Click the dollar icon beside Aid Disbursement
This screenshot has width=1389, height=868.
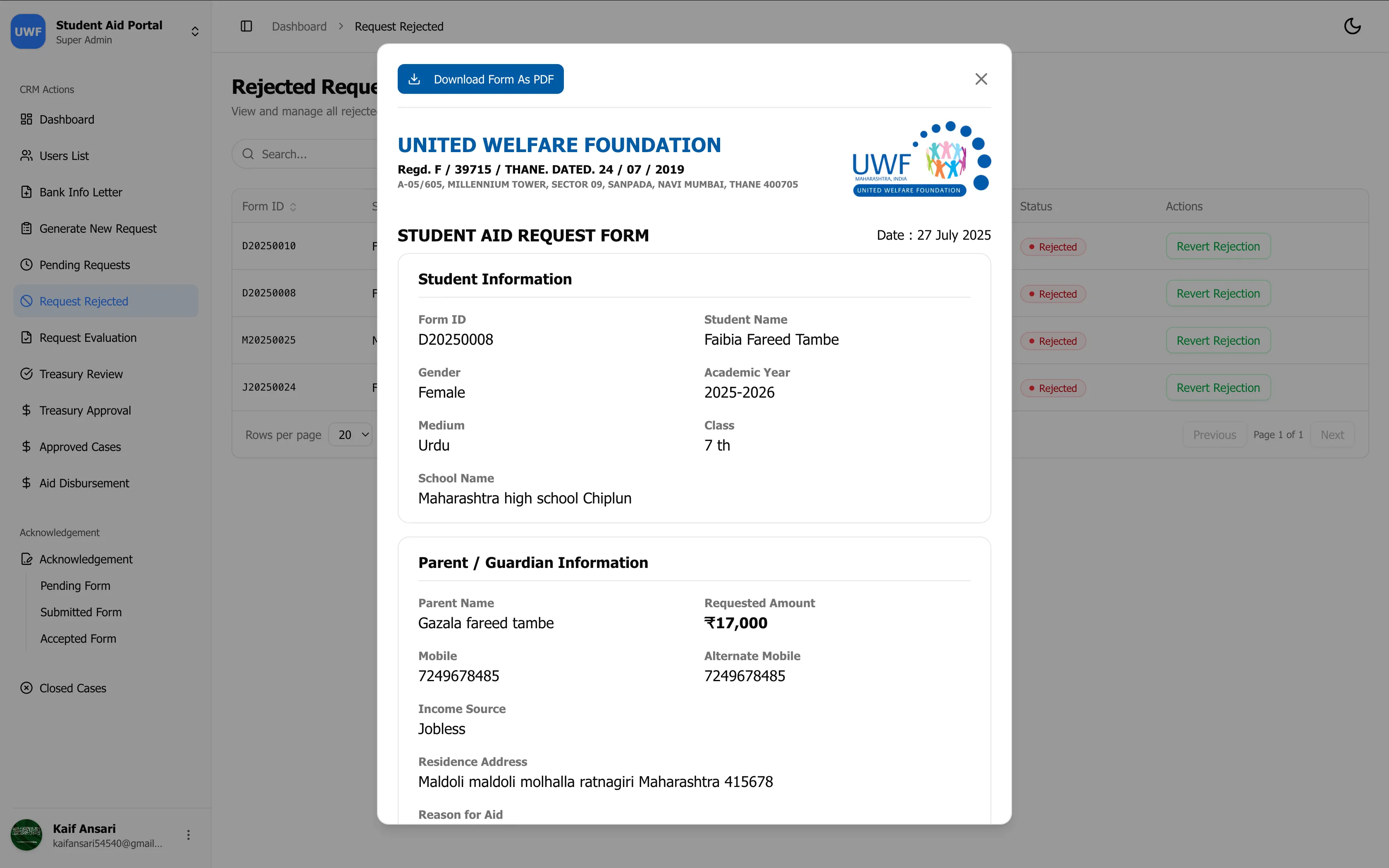click(x=26, y=483)
